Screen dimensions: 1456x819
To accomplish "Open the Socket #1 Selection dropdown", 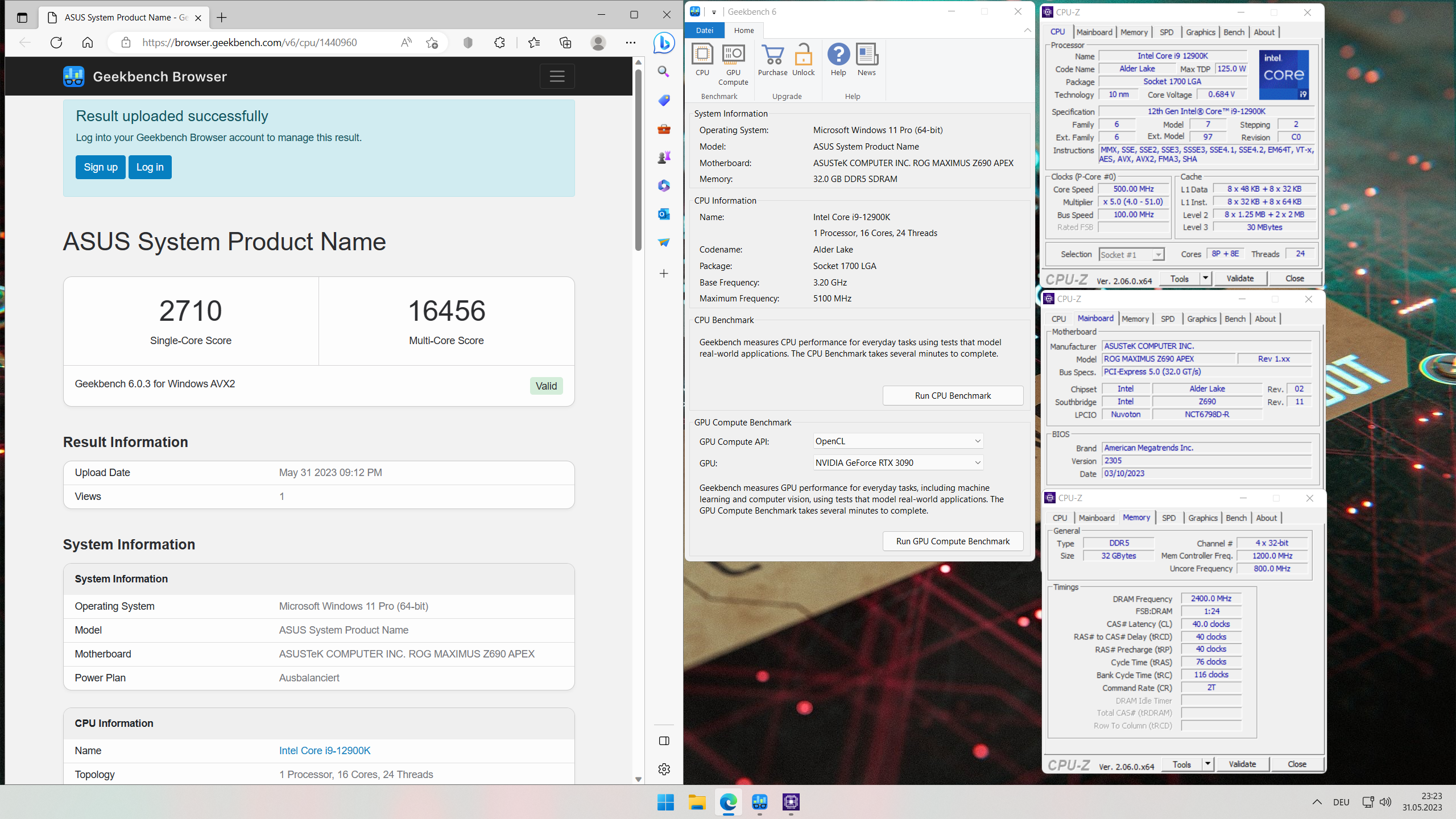I will click(x=1131, y=255).
